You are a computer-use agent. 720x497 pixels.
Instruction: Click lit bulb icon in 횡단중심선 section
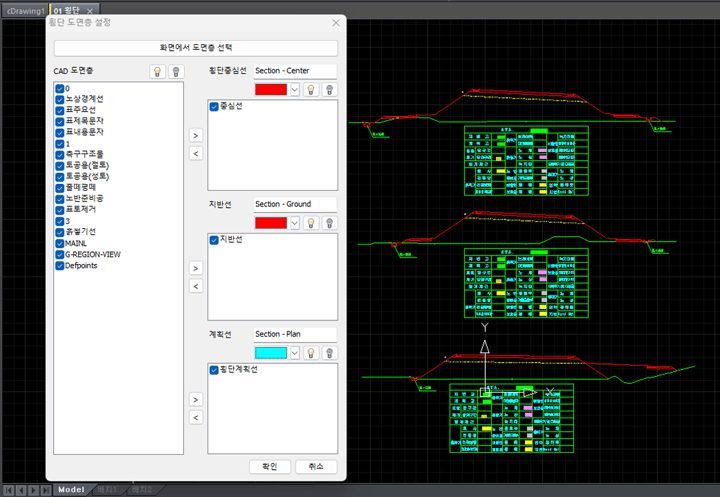[x=311, y=90]
